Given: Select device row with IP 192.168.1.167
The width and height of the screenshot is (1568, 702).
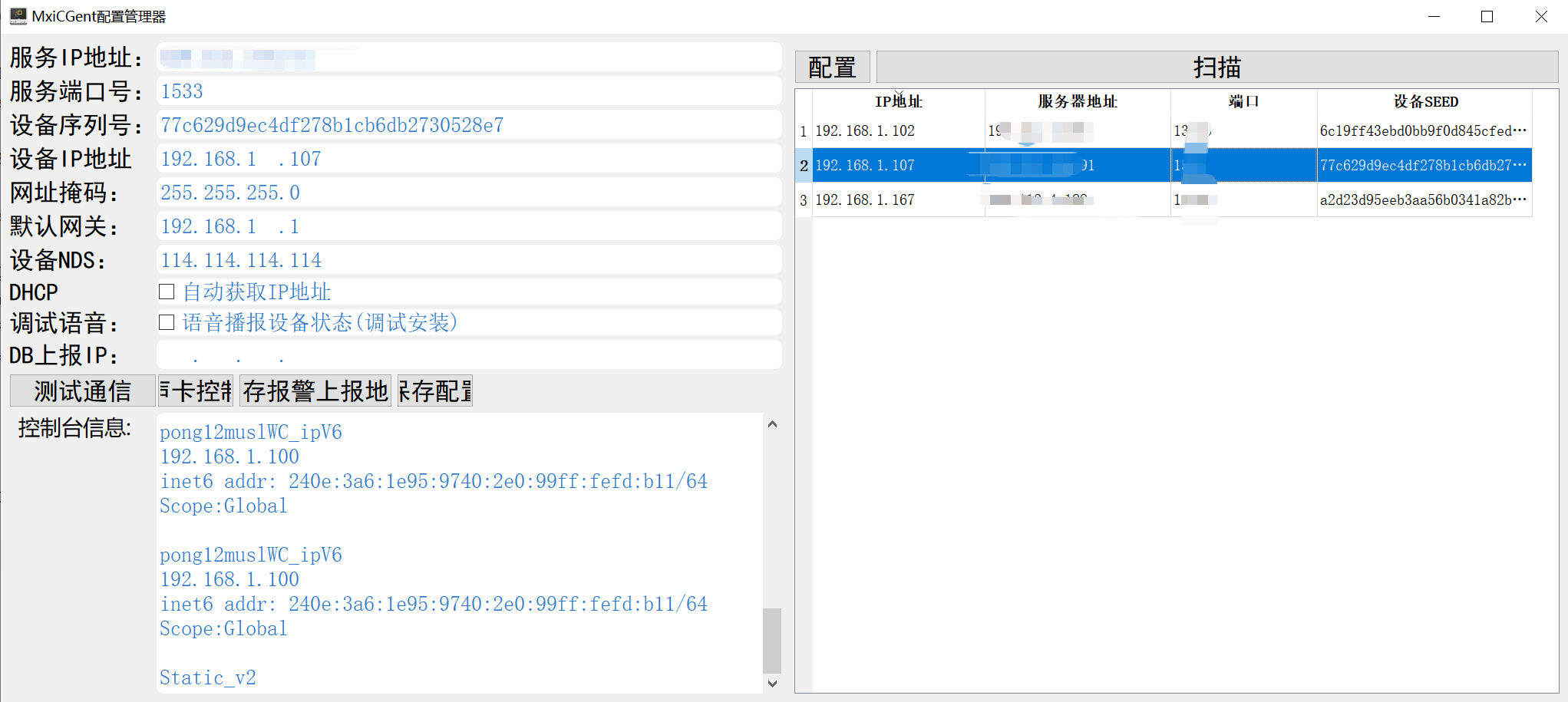Looking at the screenshot, I should click(865, 200).
